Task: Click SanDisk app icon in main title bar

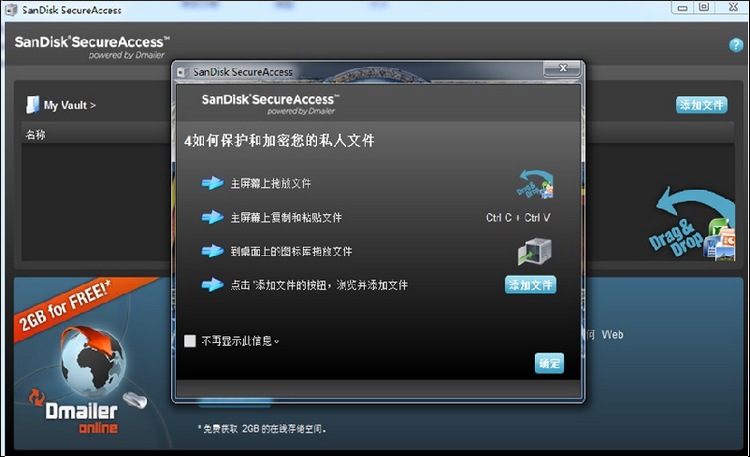Action: (11, 10)
